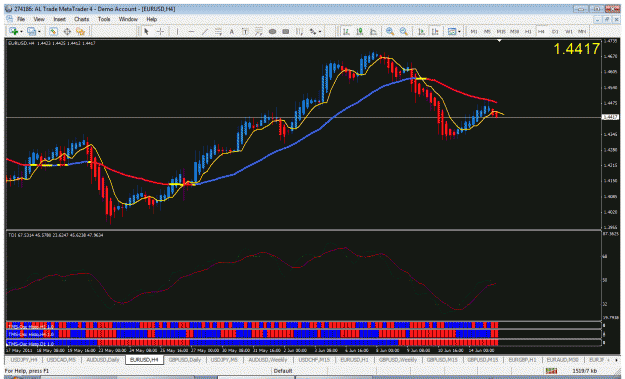Image resolution: width=625 pixels, height=379 pixels.
Task: Select the H4 timeframe button
Action: (541, 31)
